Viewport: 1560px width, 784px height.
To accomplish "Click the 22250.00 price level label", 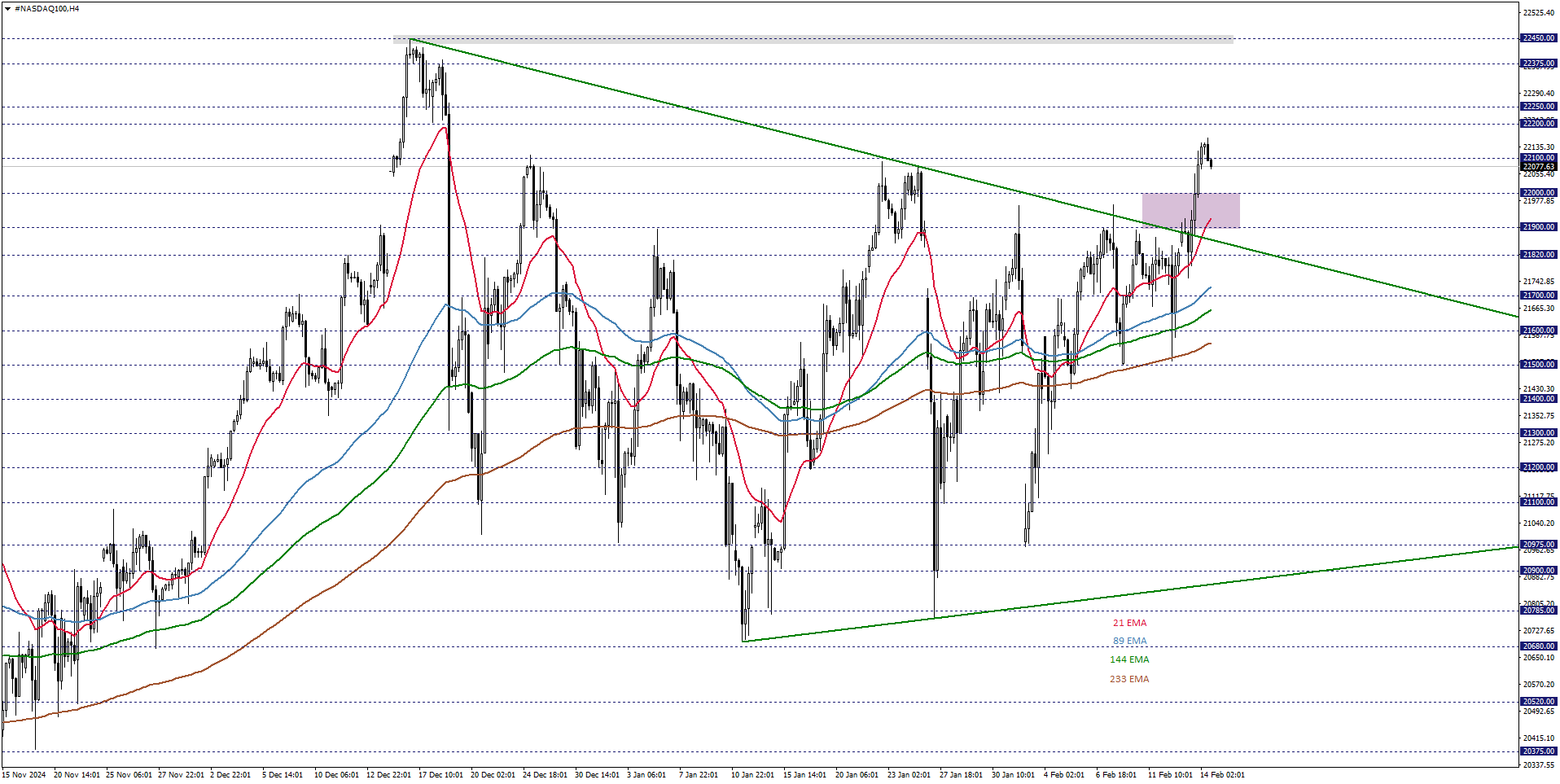I will click(x=1539, y=107).
